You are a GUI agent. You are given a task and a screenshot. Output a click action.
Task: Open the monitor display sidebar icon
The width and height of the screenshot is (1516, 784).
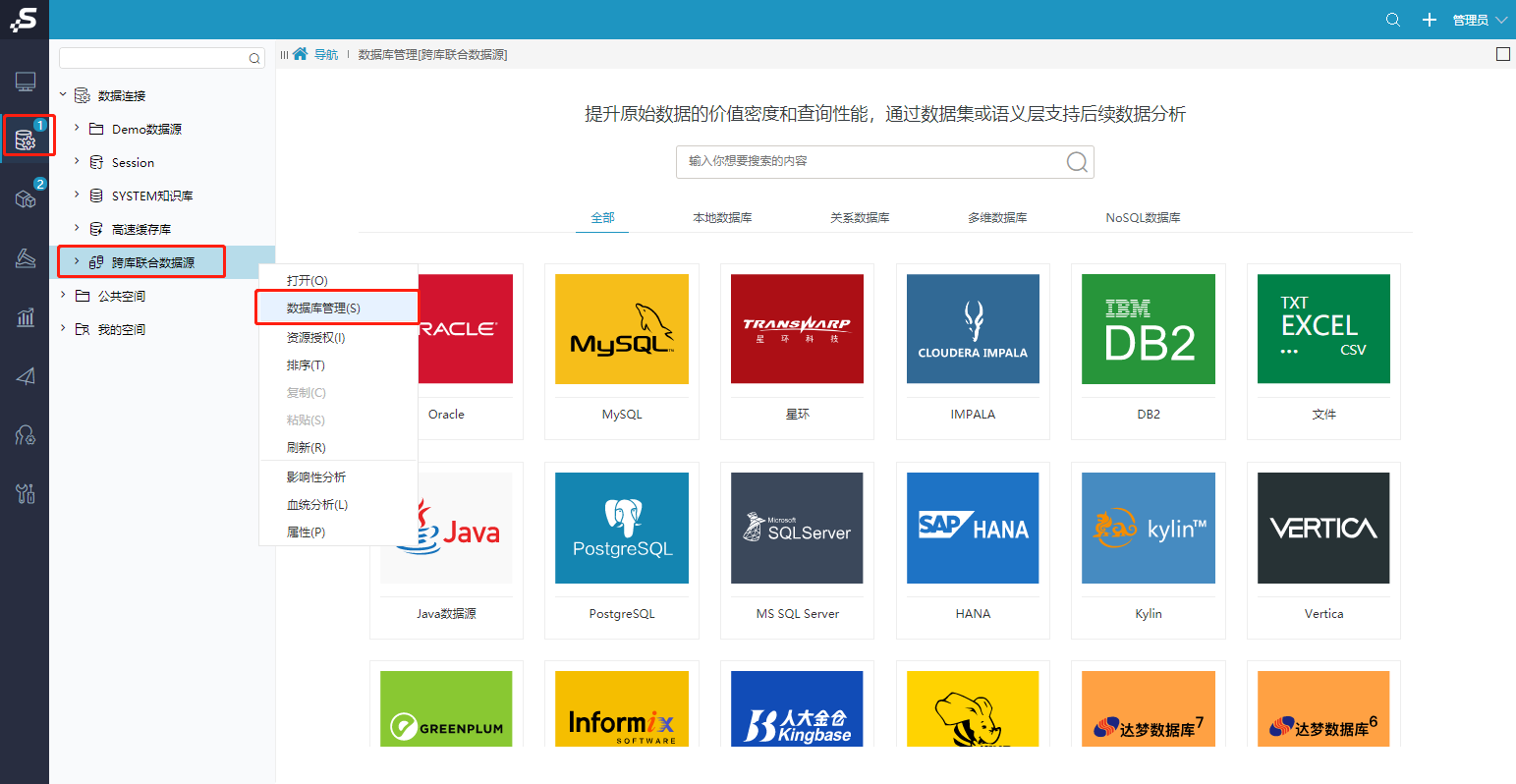click(x=26, y=82)
